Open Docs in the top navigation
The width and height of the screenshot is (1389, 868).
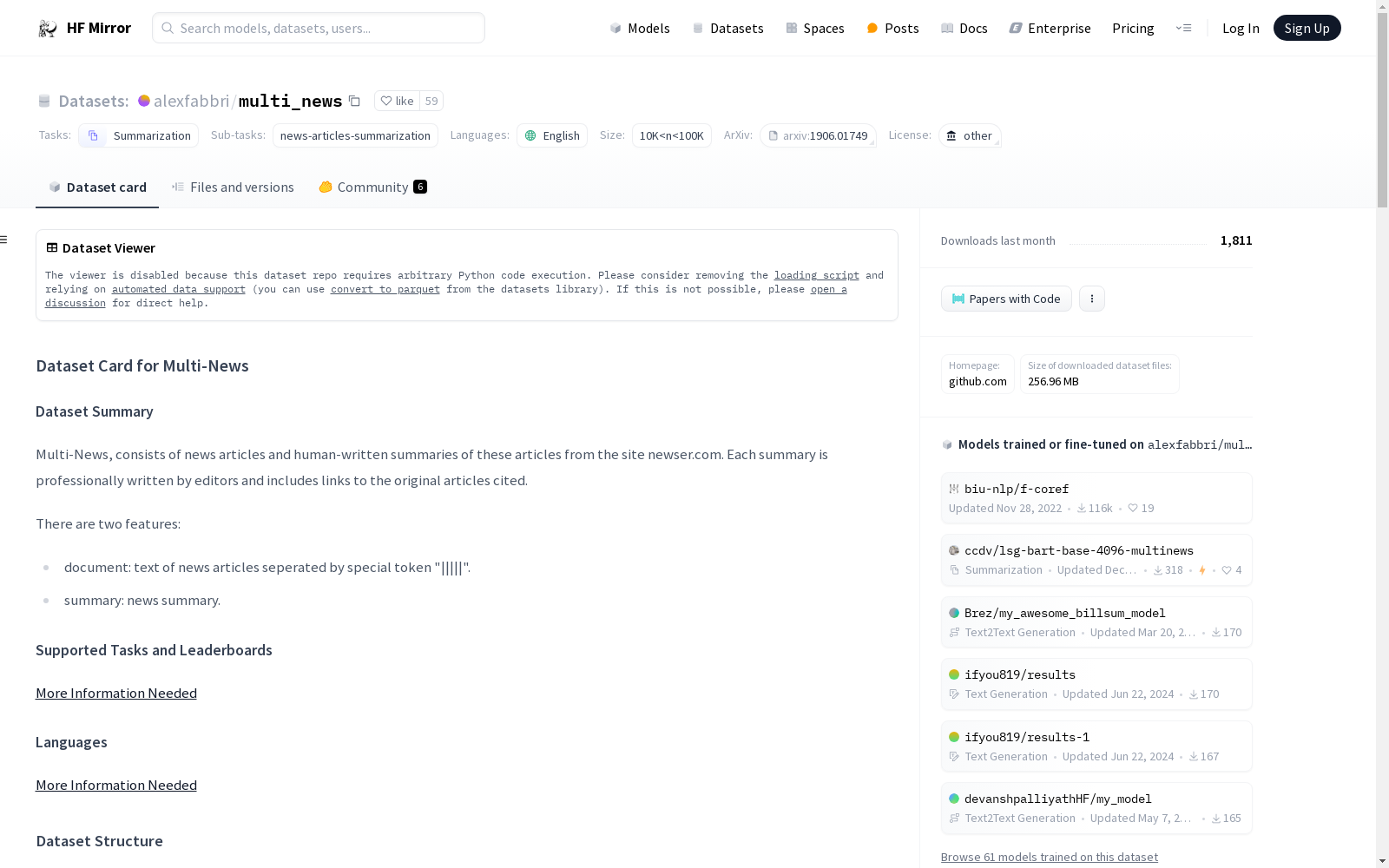[x=964, y=29]
